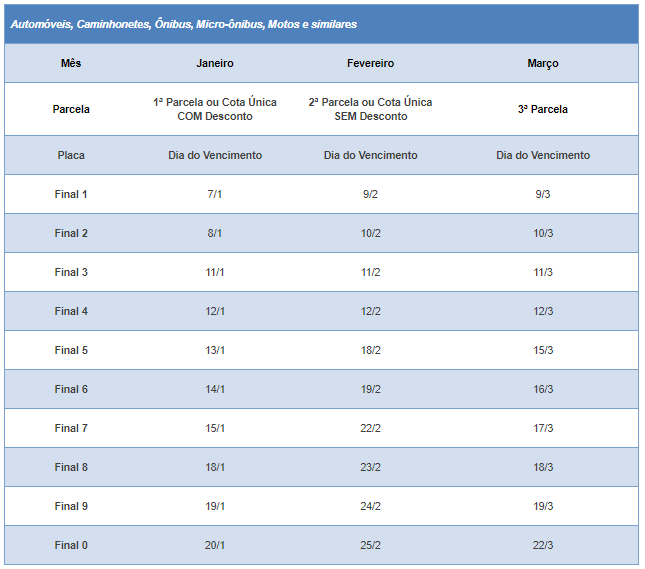
Task: Click '1ª Parcela ou Cota Única COM Desconto'
Action: 215,109
